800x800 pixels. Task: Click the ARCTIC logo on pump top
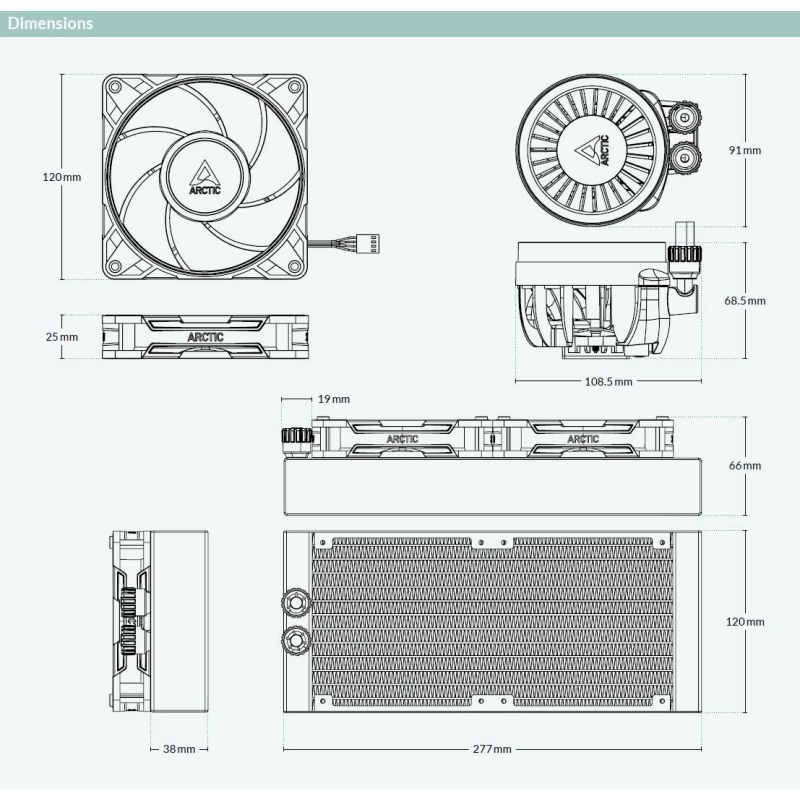[x=593, y=150]
